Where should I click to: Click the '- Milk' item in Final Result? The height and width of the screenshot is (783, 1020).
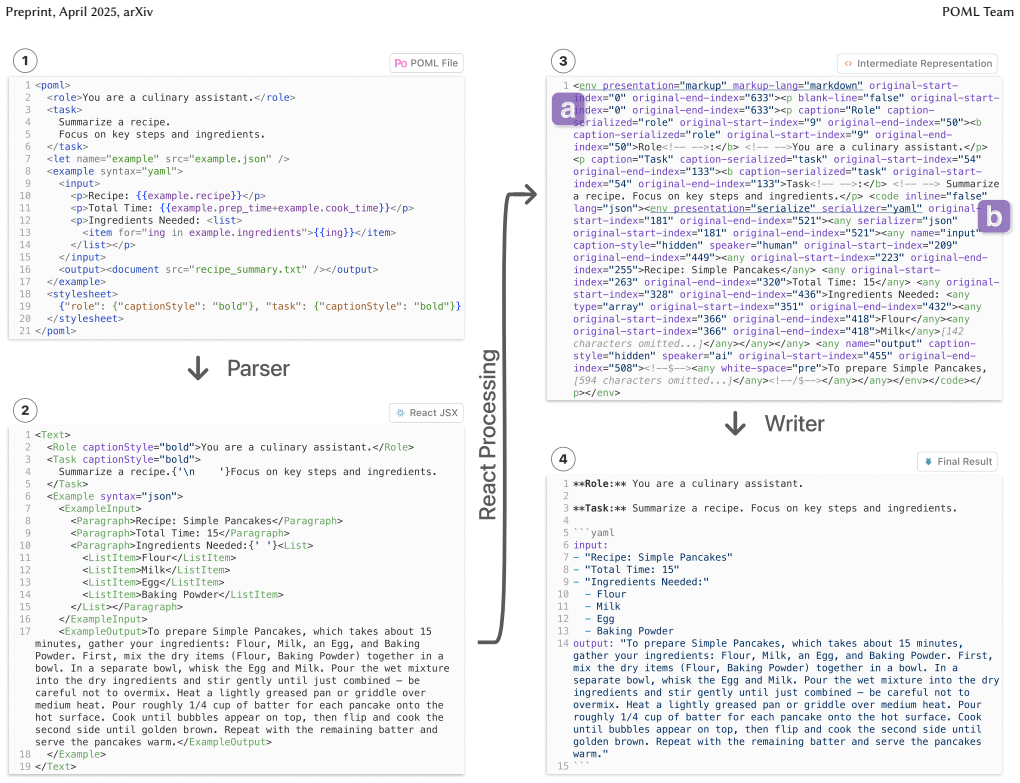click(x=602, y=607)
